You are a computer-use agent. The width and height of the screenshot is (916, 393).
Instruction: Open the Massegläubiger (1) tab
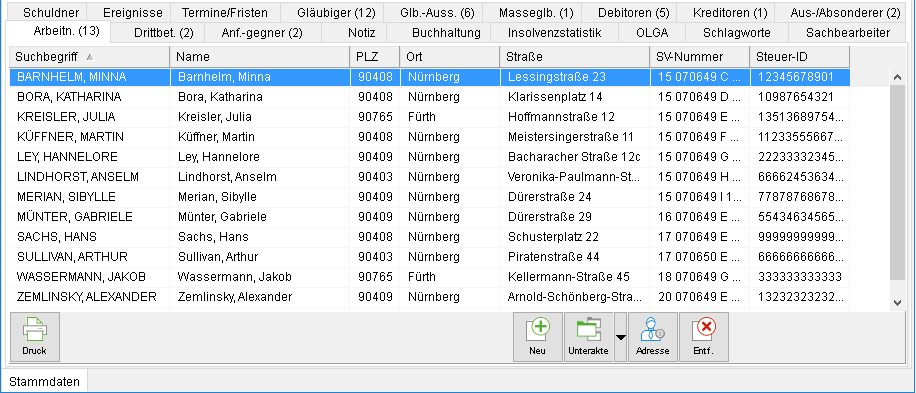tap(532, 12)
